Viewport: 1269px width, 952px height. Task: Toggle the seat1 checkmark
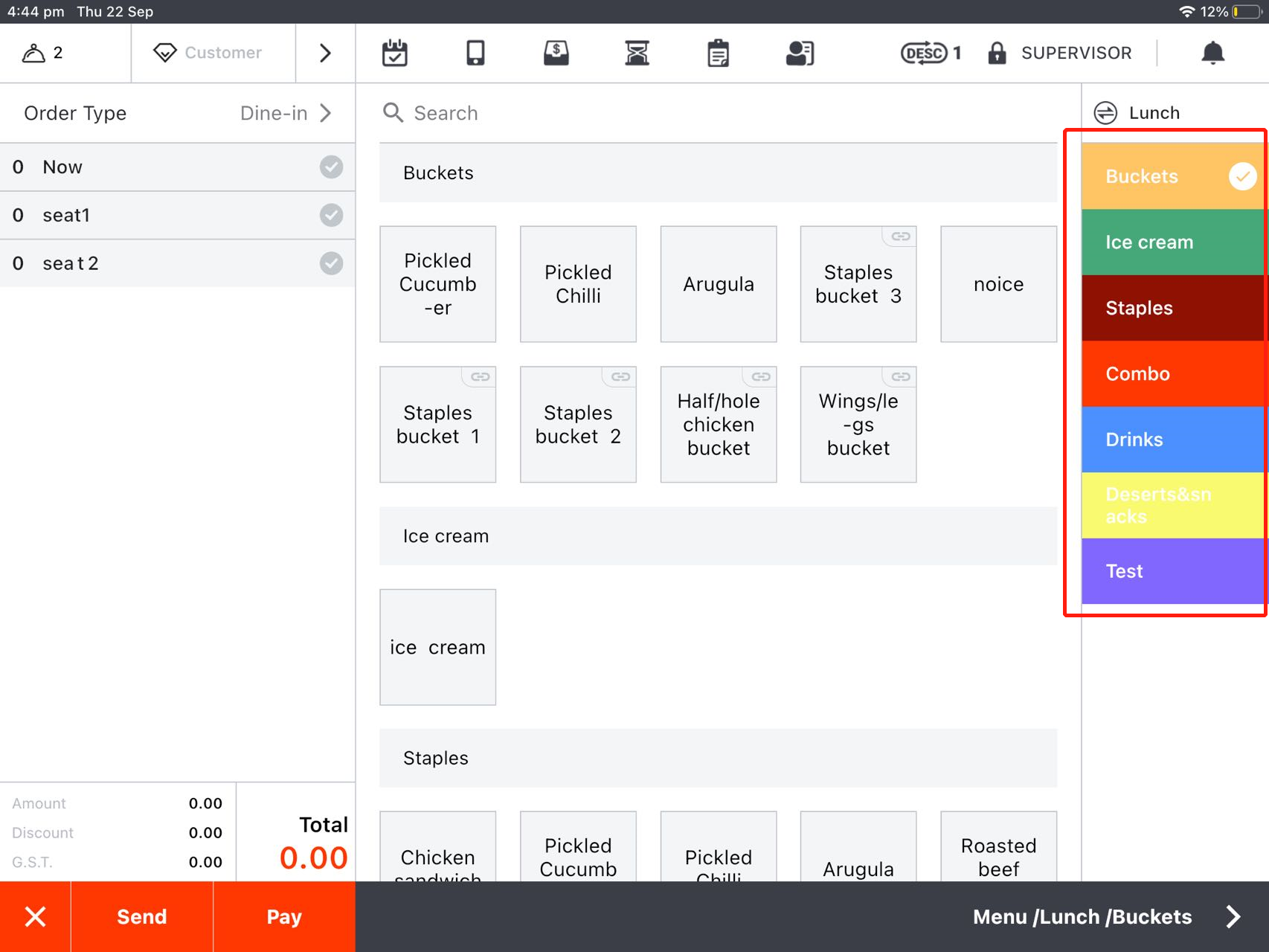click(331, 215)
